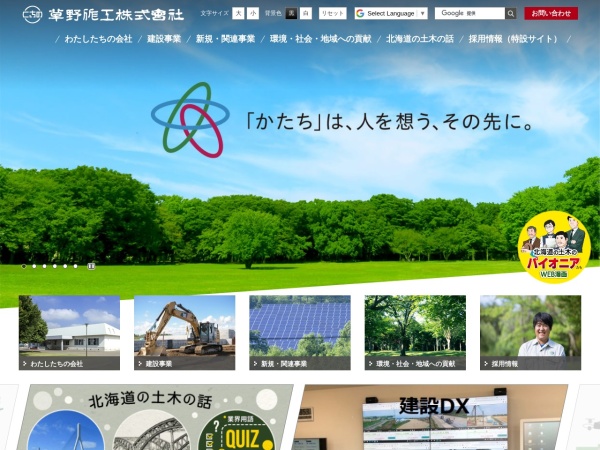Click the Kusano company logo emblem
This screenshot has width=600, height=450.
coord(32,15)
